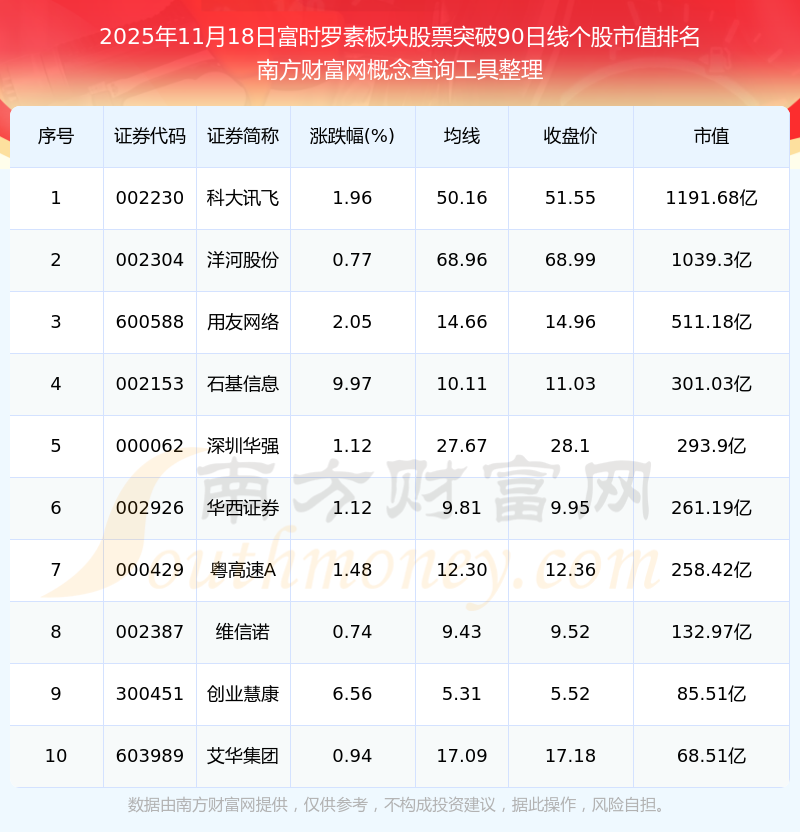This screenshot has height=832, width=800.
Task: Select stock code 002230
Action: 150,198
